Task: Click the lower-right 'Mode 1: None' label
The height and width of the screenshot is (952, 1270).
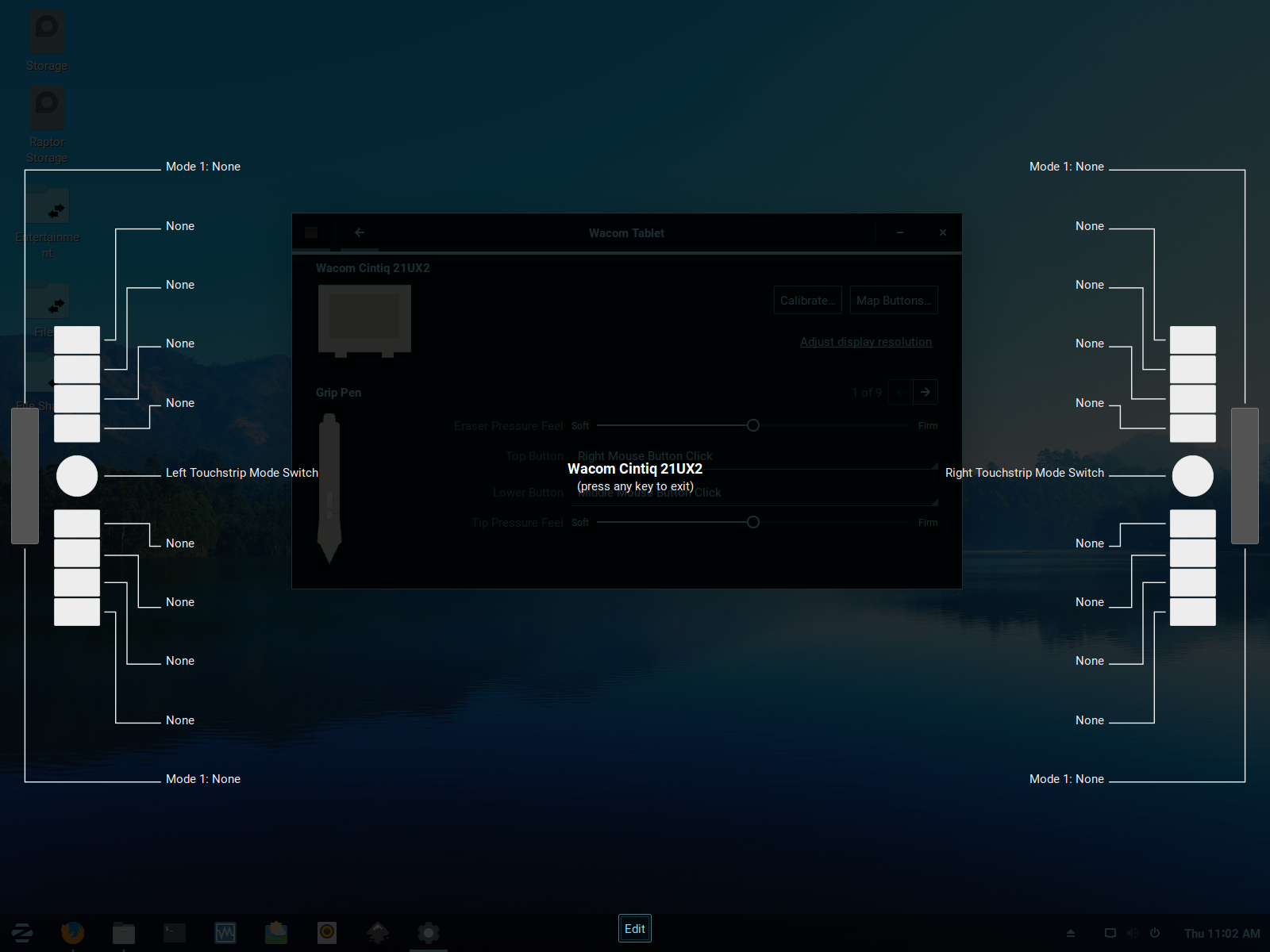Action: pos(1067,779)
